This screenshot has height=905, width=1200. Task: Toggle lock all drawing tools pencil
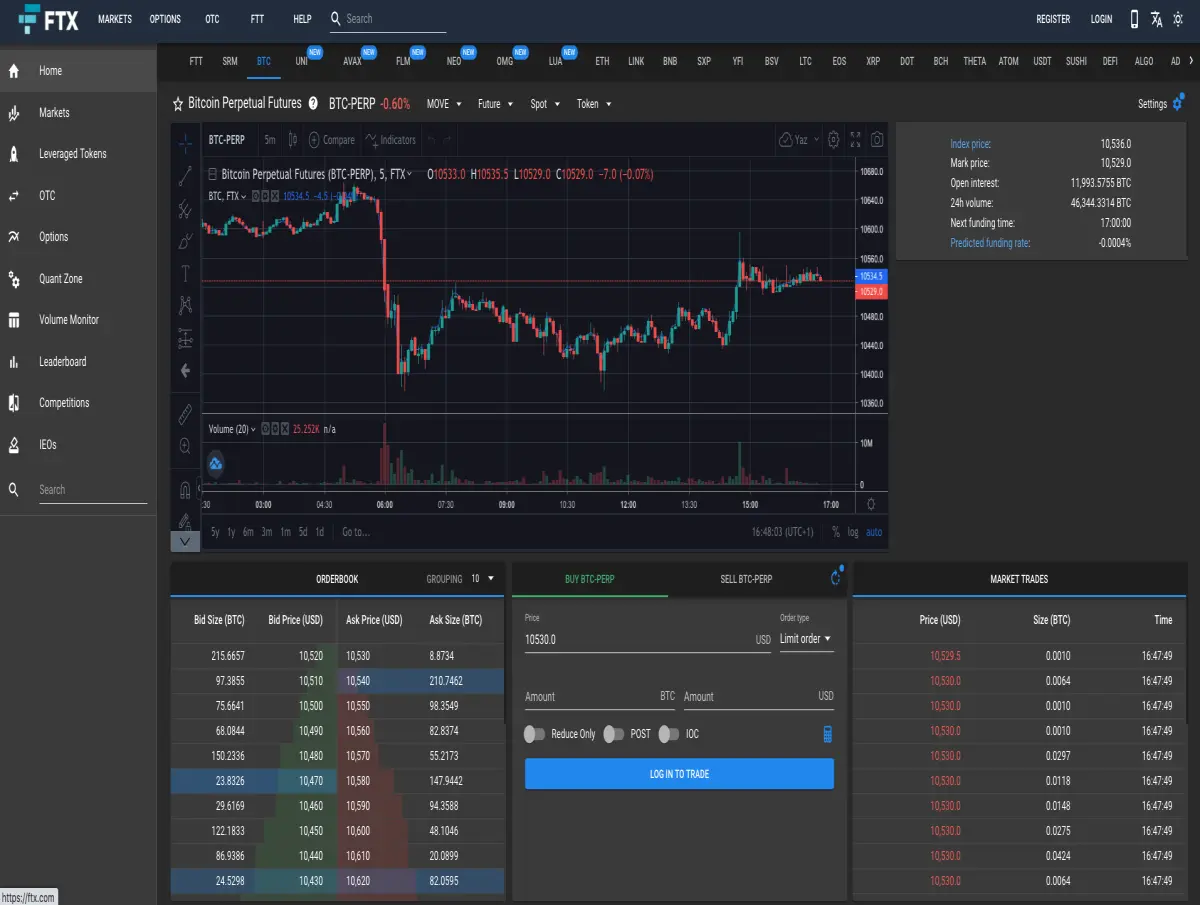click(x=185, y=521)
